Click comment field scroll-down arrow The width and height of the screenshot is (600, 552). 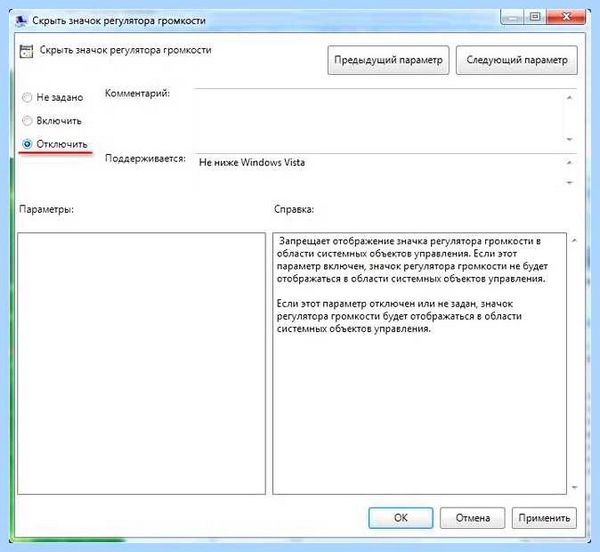point(569,139)
